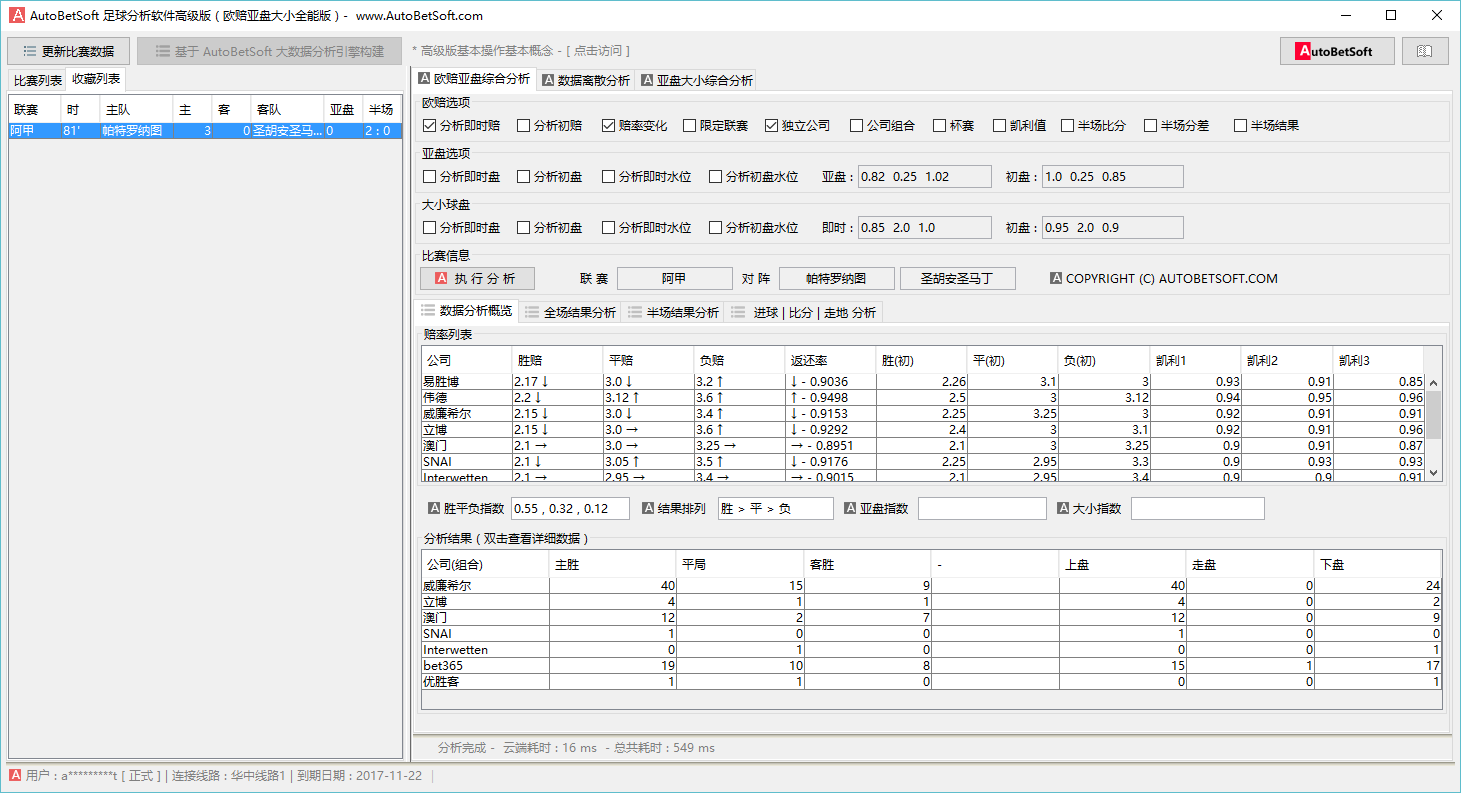Screen dimensions: 1461x793
Task: Check 分析初盘水位 in 亚盘选项
Action: pyautogui.click(x=716, y=177)
